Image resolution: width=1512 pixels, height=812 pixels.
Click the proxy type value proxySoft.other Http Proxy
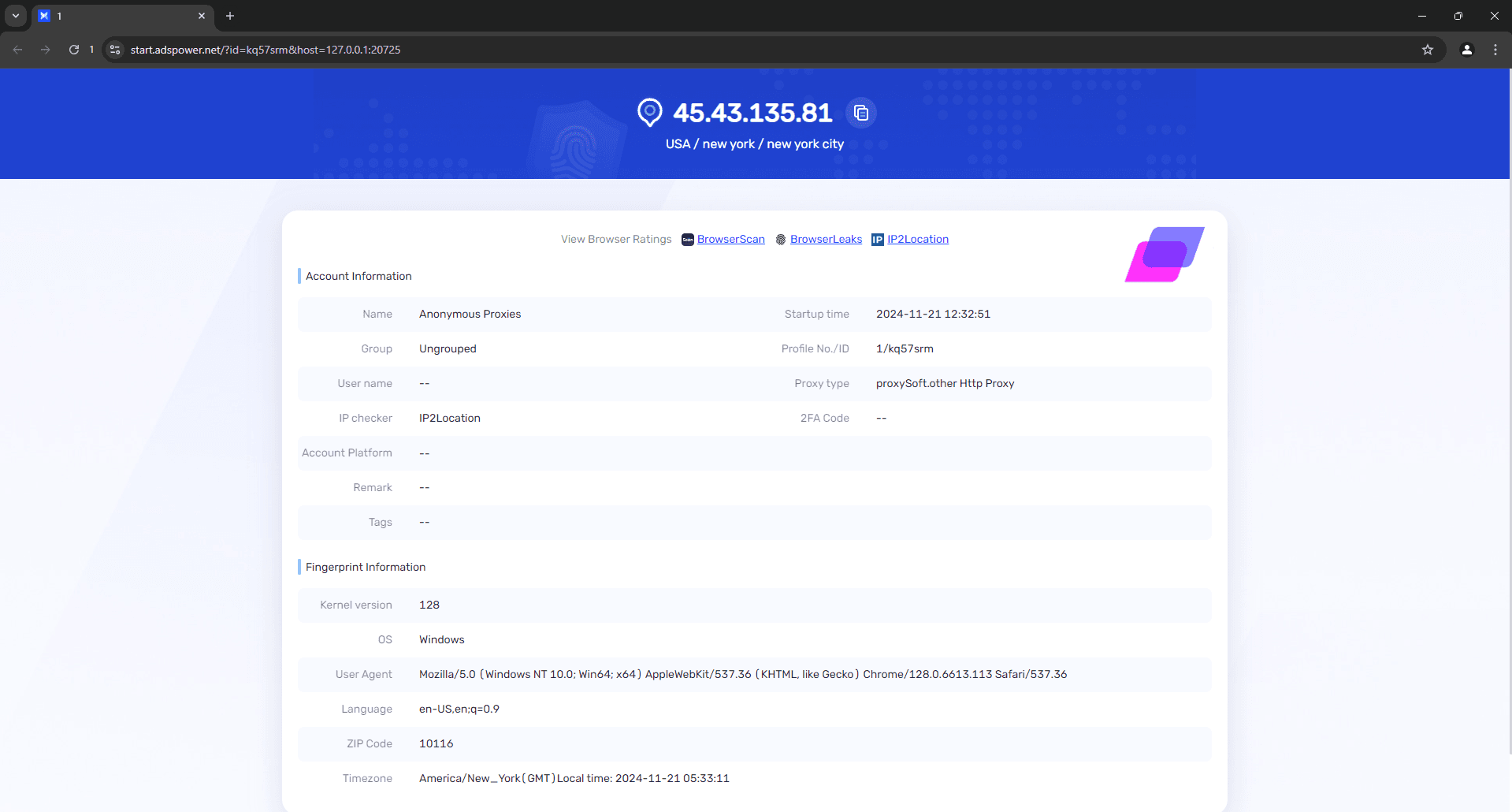[x=945, y=383]
